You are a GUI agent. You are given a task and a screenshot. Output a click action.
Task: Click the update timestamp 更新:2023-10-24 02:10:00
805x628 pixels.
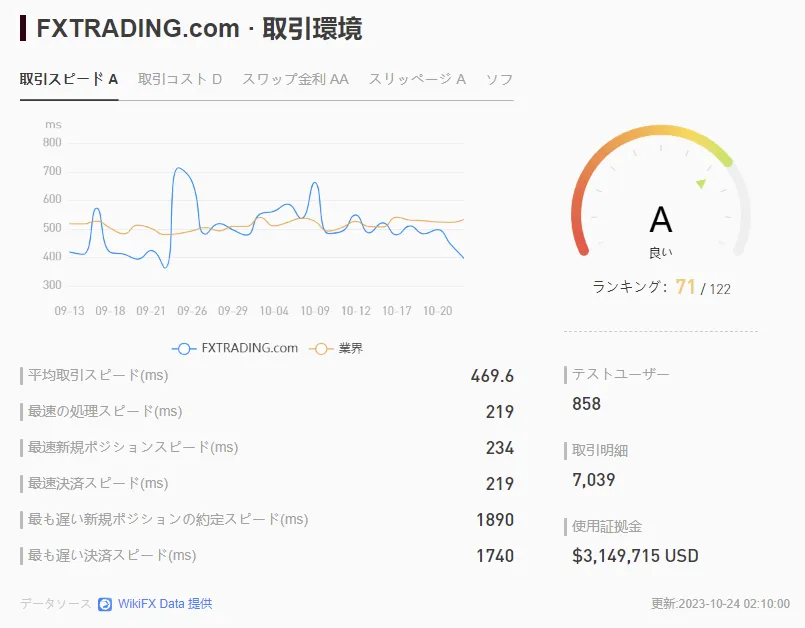(x=720, y=604)
